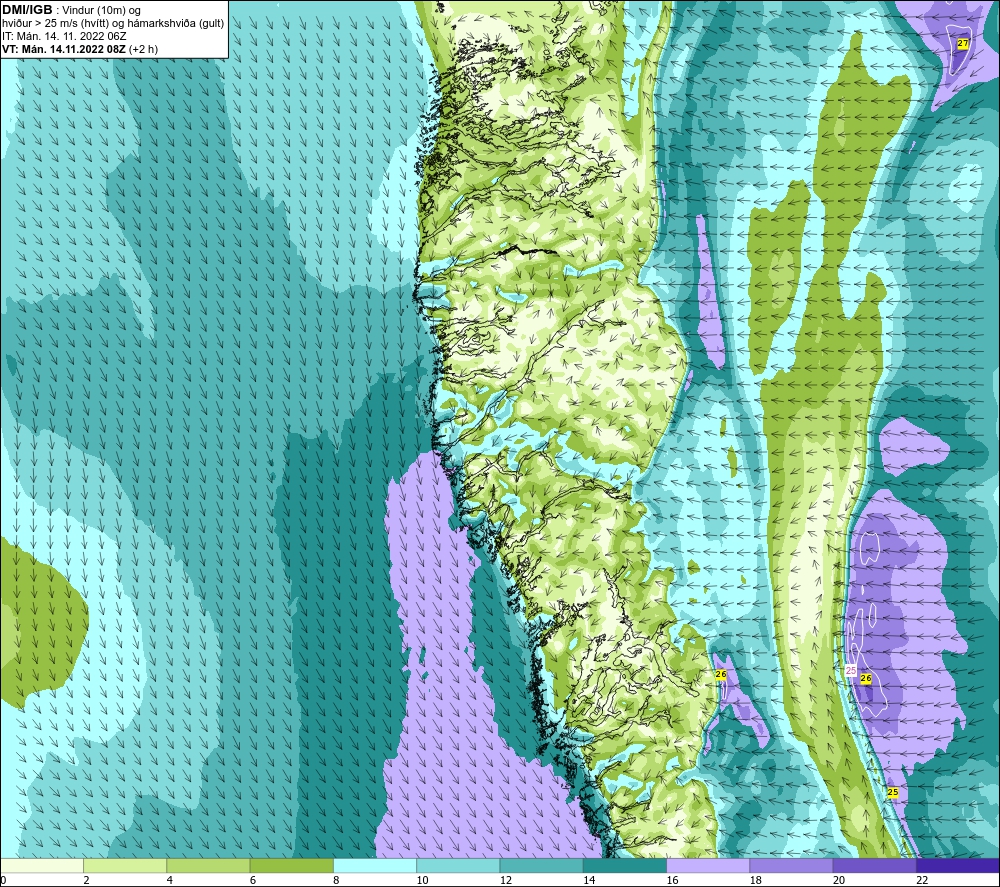The image size is (1000, 887).
Task: Click the yellow '27' gust label
Action: (x=963, y=43)
